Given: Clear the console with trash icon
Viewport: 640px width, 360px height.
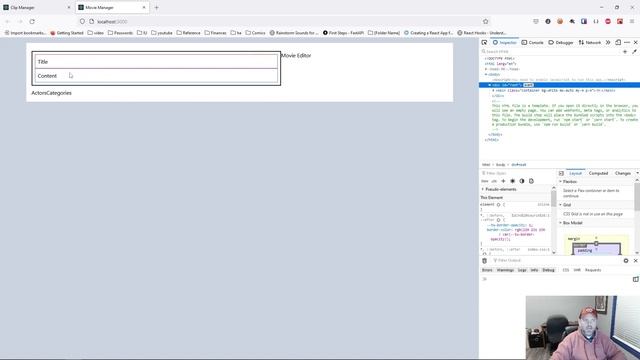Looking at the screenshot, I should coord(484,260).
